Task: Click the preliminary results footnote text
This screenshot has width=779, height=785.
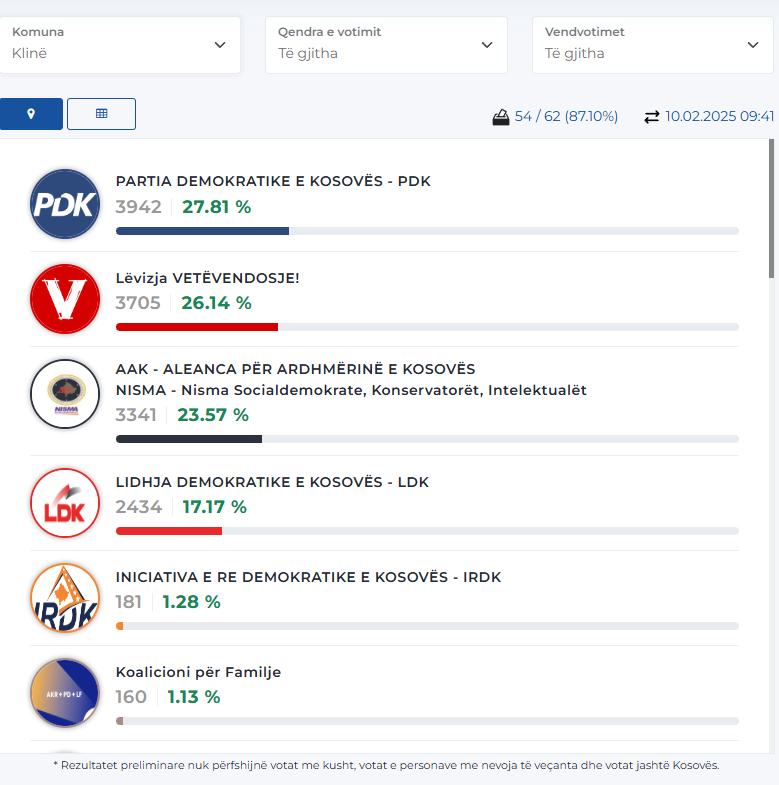Action: (x=386, y=765)
